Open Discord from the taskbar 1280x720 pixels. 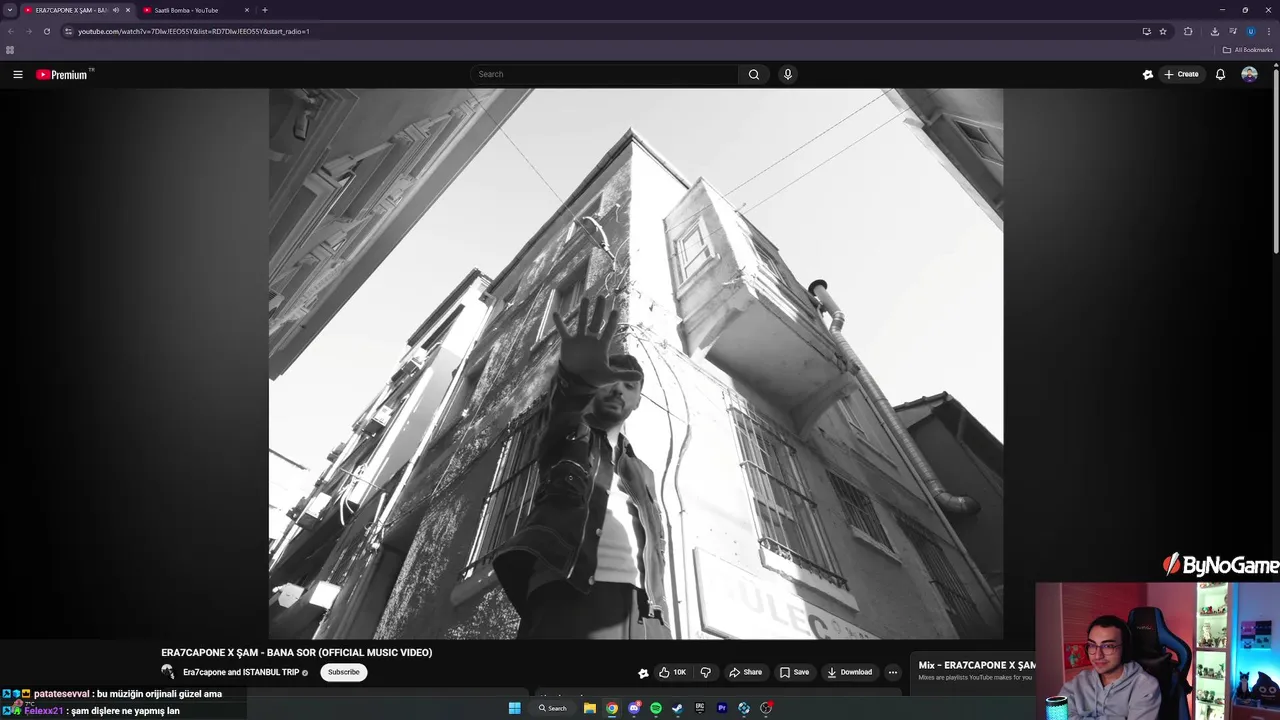[x=634, y=708]
